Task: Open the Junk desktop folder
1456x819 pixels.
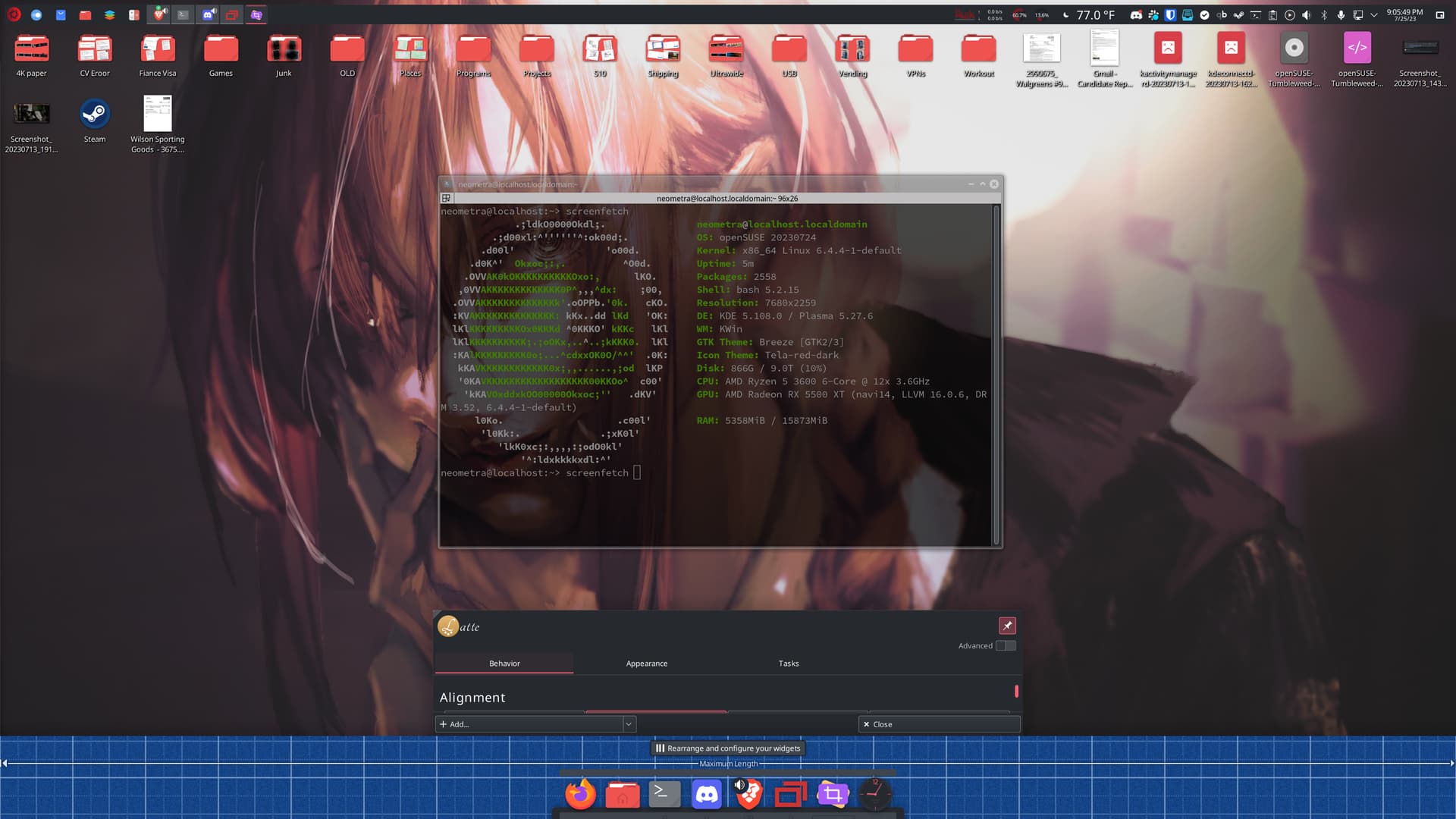Action: [284, 55]
